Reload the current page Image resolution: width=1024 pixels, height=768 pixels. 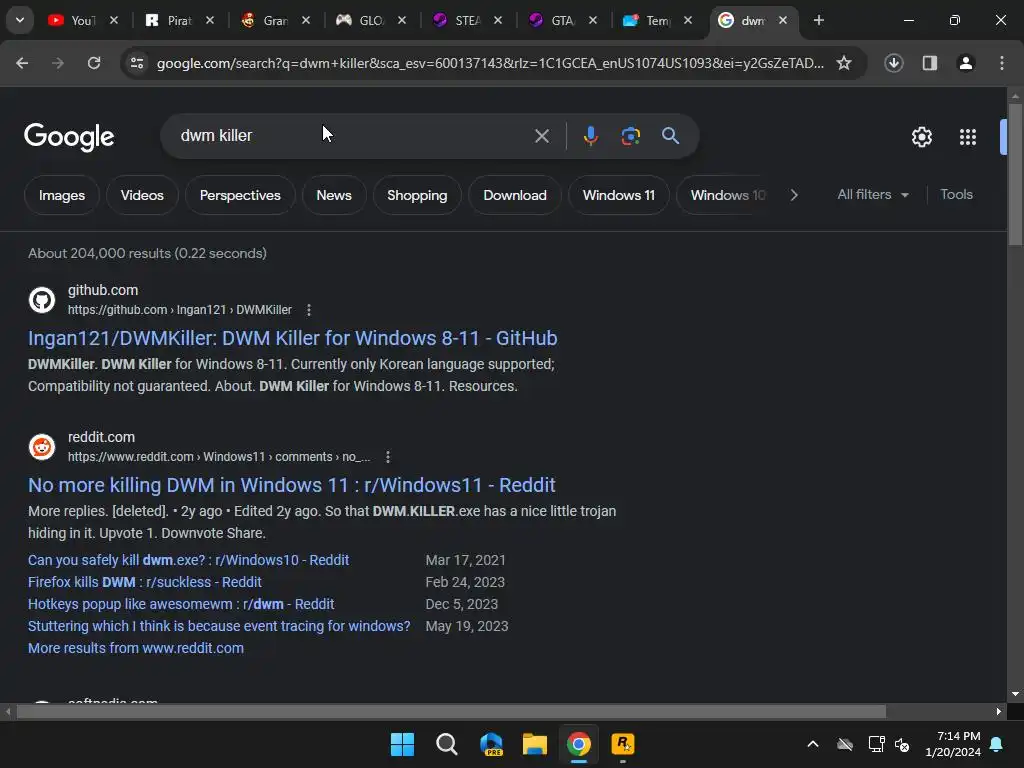tap(94, 63)
